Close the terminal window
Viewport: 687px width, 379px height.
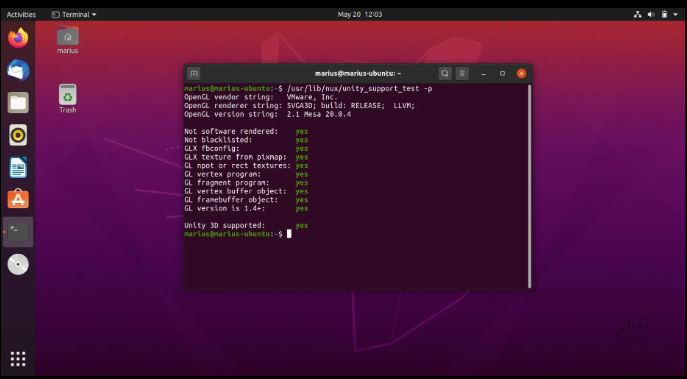(521, 74)
